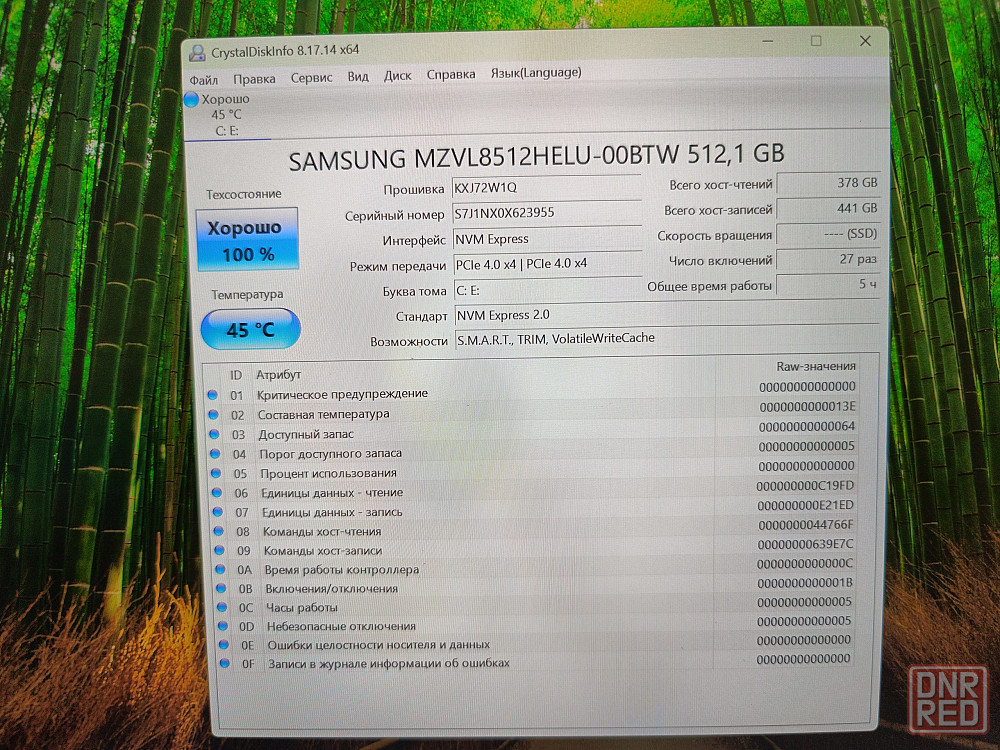The width and height of the screenshot is (1000, 750).
Task: Click status dot for 07 Единицы данных - запись
Action: click(x=217, y=512)
